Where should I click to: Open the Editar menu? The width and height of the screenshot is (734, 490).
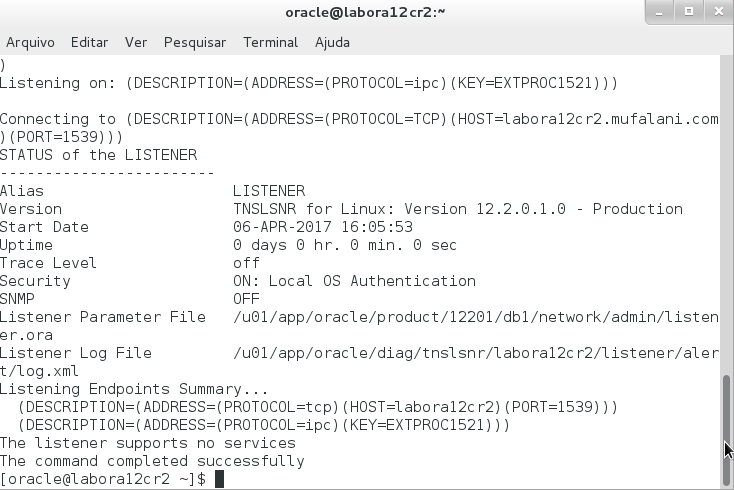tap(89, 43)
